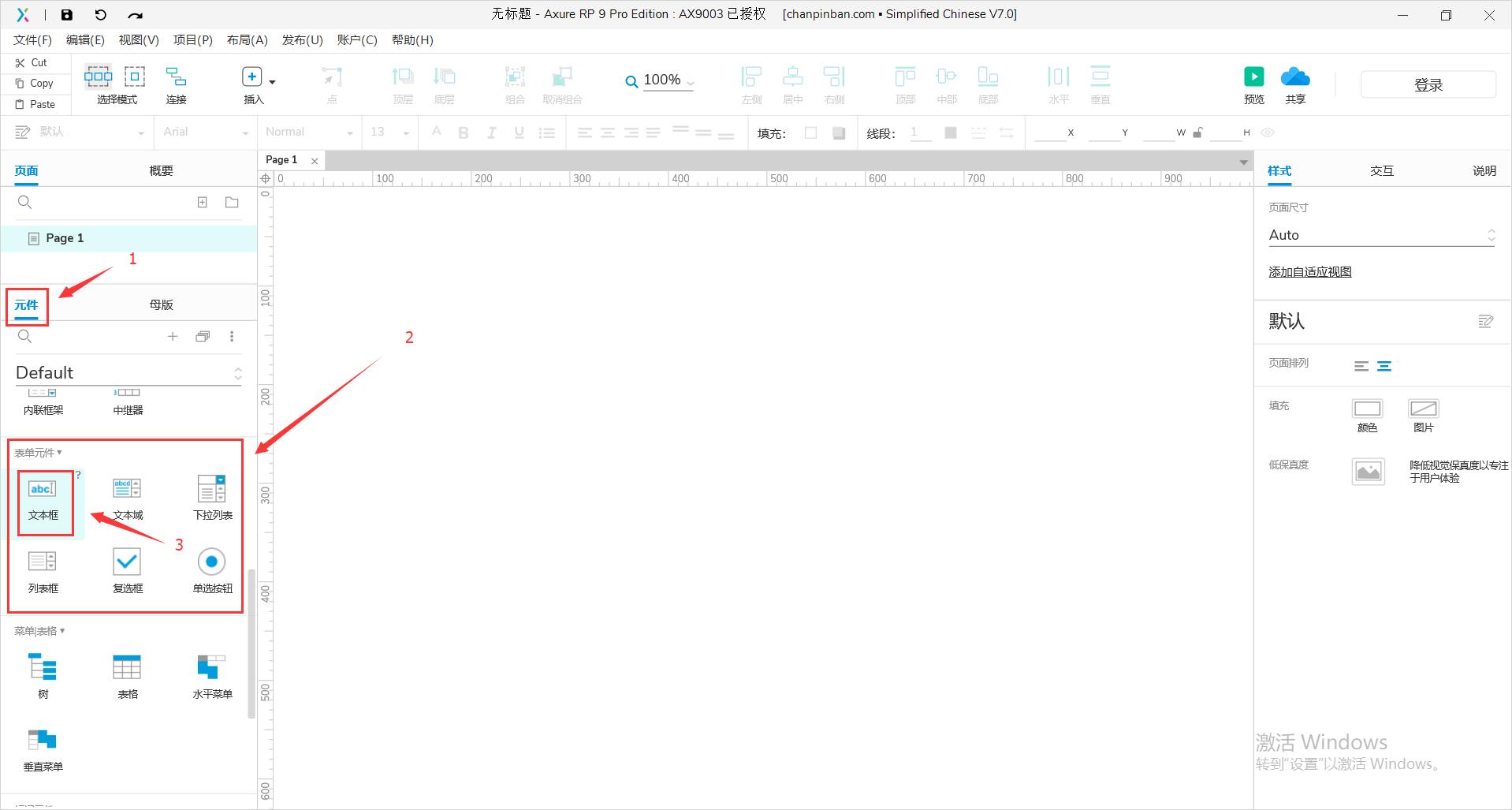Open the 发布(U) menu
This screenshot has width=1512, height=810.
click(303, 40)
